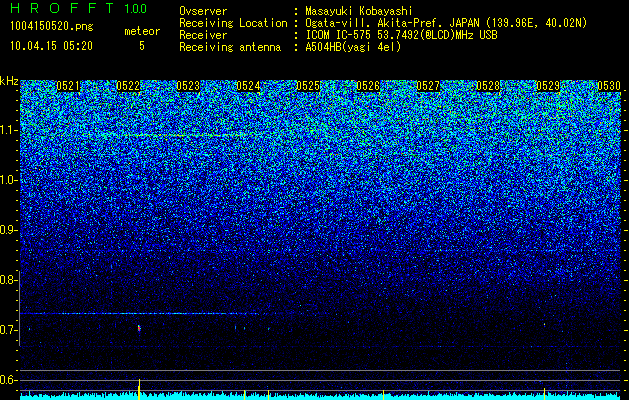Click the 0521 time marker
This screenshot has width=629, height=400.
pyautogui.click(x=68, y=86)
